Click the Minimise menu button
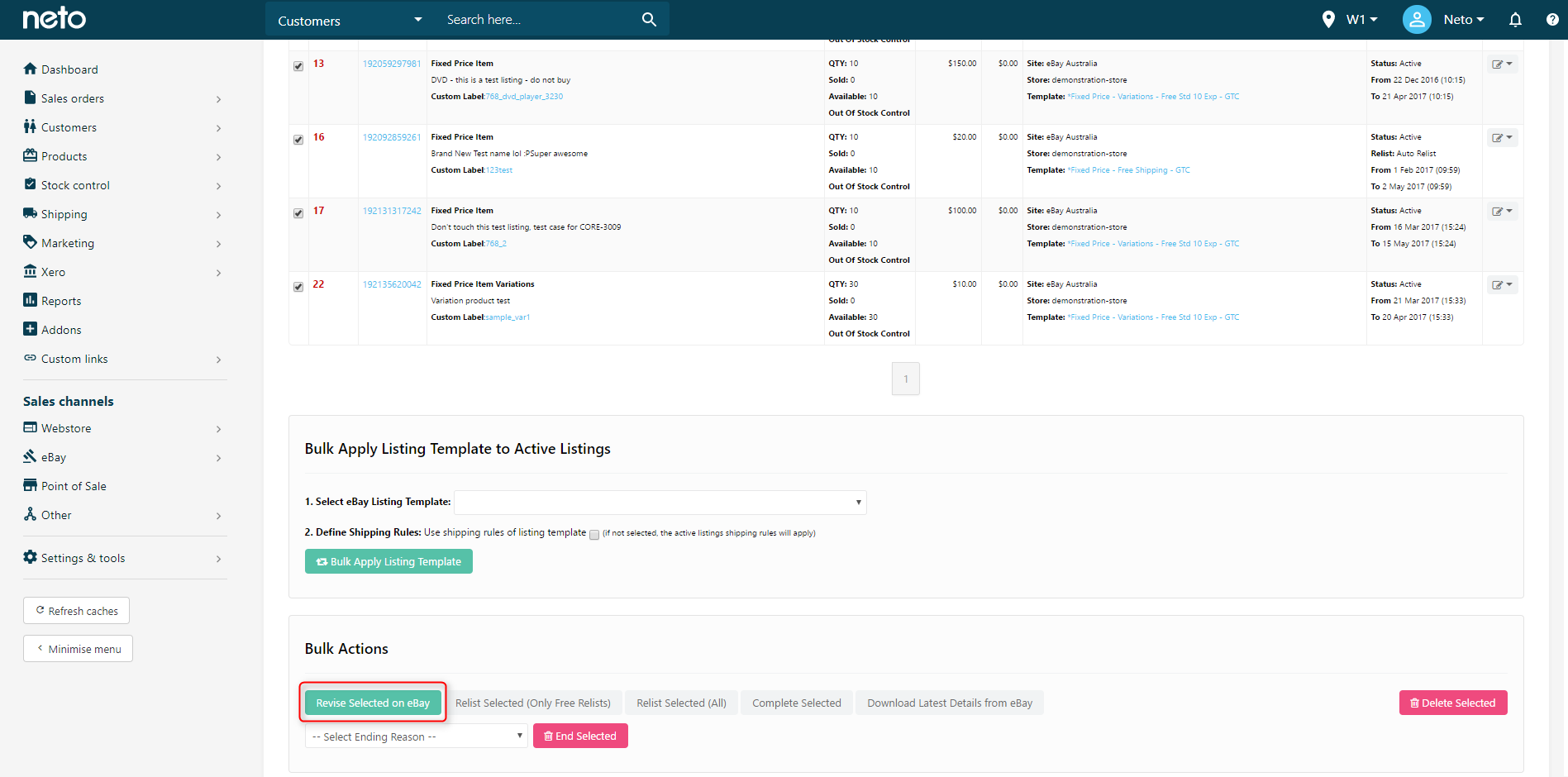Screen dimensions: 1568x777 (78, 649)
